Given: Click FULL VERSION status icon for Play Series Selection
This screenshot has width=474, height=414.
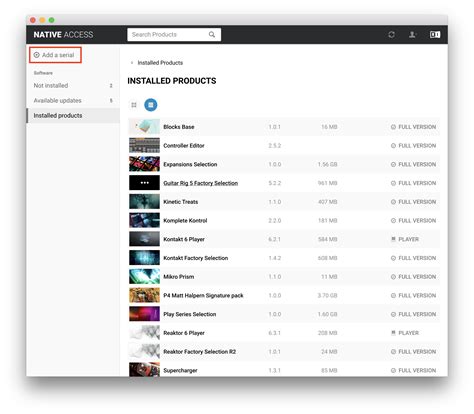Looking at the screenshot, I should pyautogui.click(x=393, y=314).
